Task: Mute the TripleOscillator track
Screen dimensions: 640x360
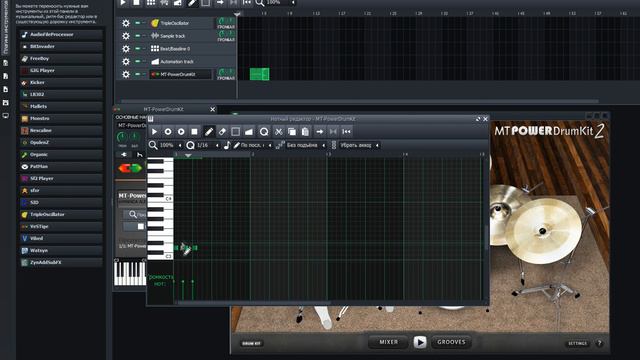Action: coord(138,23)
